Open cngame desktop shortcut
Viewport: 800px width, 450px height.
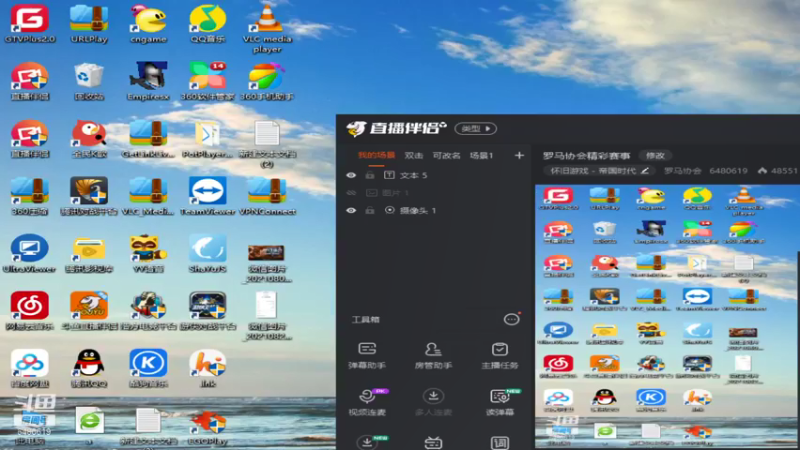click(148, 24)
